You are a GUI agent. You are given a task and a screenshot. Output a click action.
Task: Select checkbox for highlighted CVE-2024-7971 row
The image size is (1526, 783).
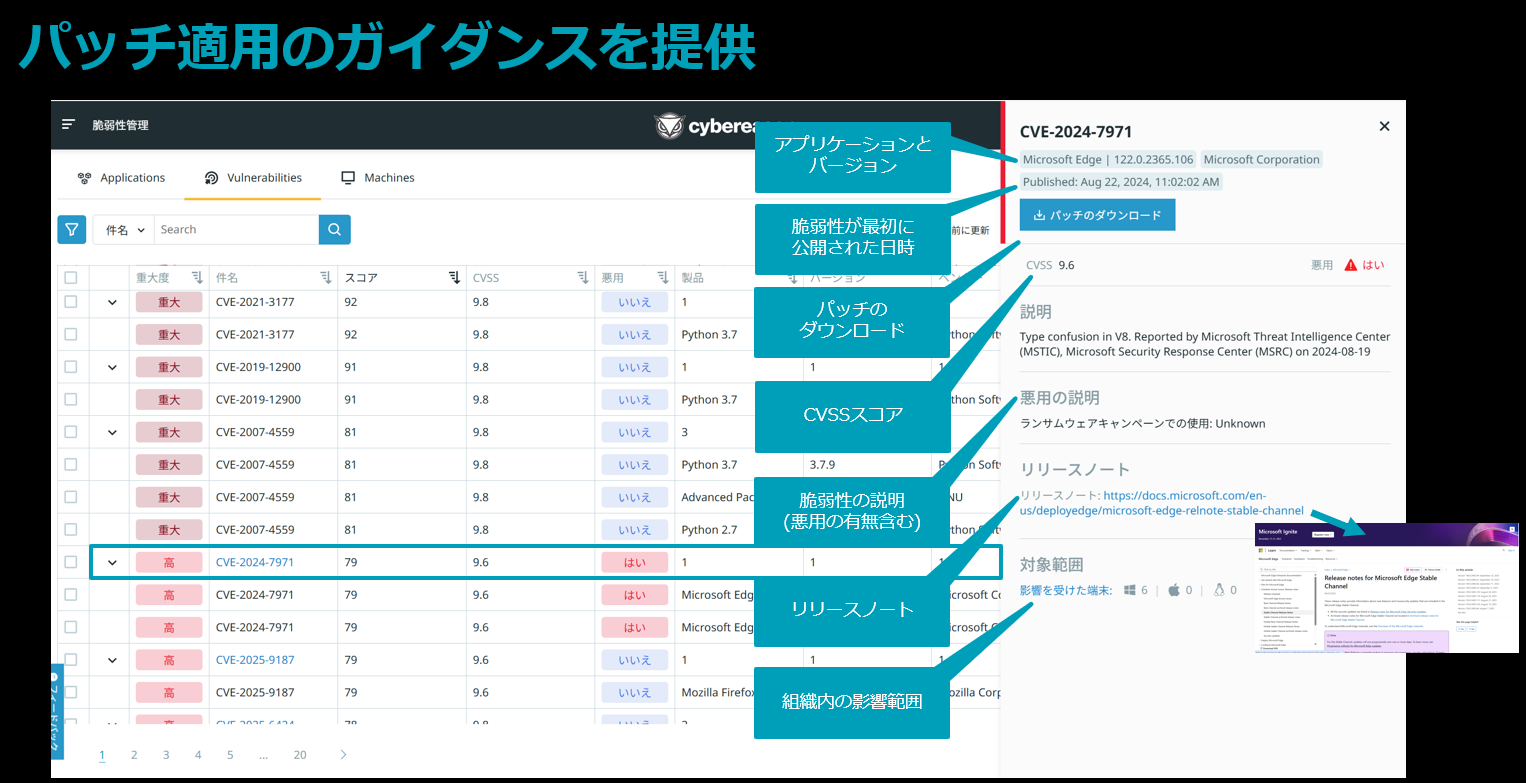tap(71, 562)
